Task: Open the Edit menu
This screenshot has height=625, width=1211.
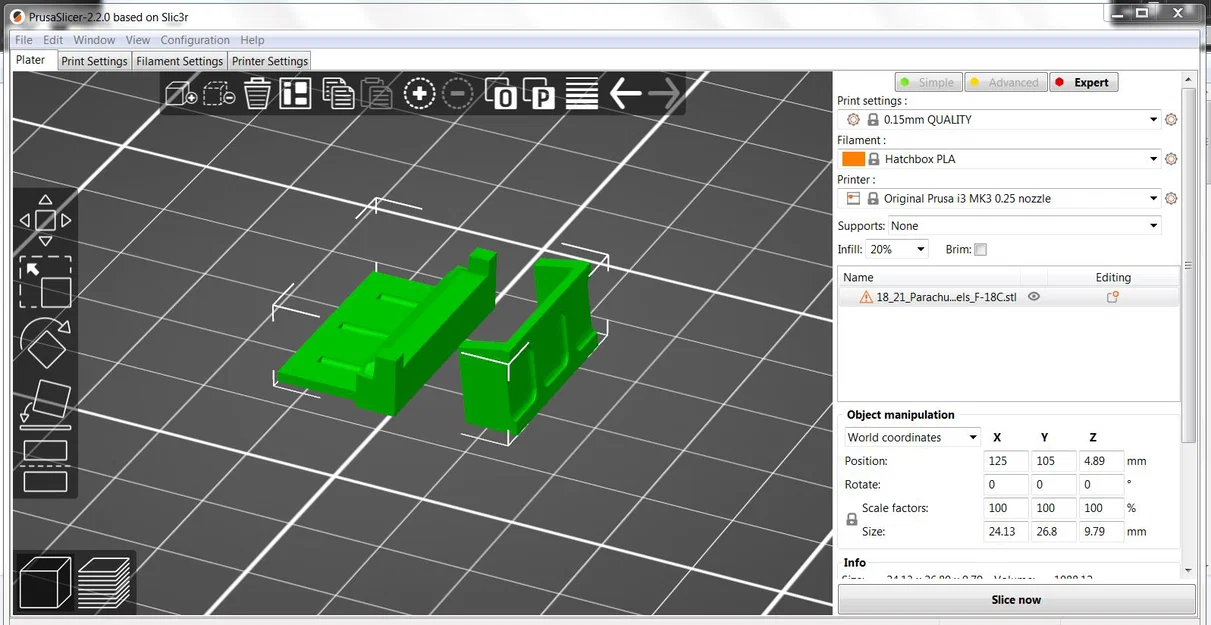Action: pos(53,40)
